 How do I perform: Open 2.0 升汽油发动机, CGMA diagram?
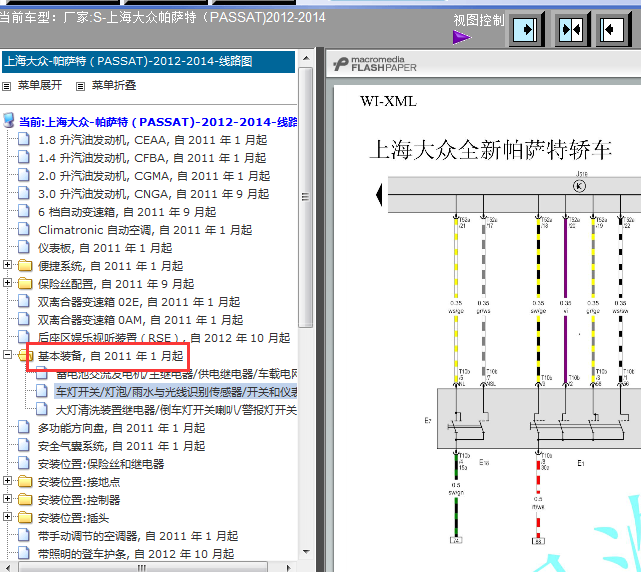[x=154, y=176]
